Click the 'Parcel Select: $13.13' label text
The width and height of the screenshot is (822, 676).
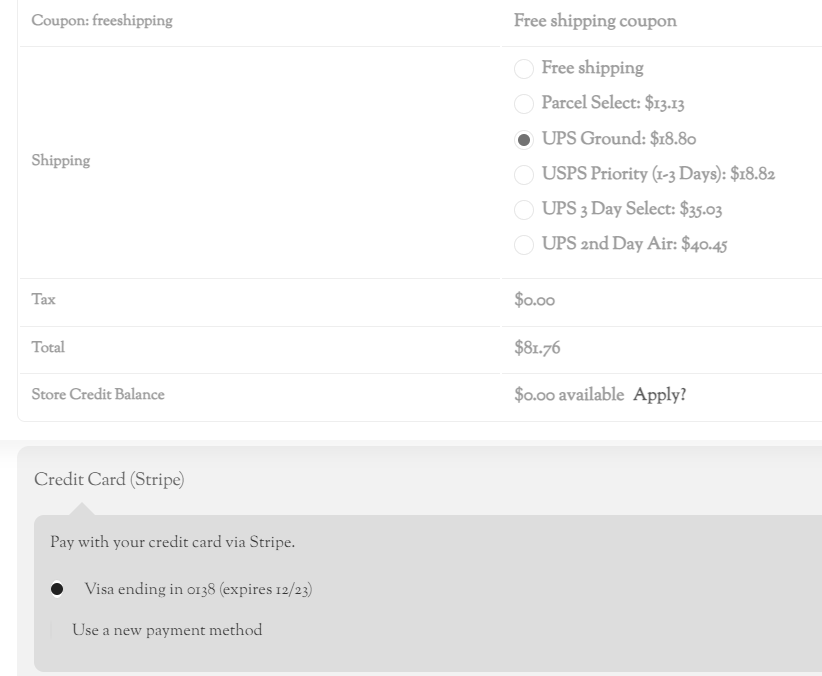click(x=613, y=103)
